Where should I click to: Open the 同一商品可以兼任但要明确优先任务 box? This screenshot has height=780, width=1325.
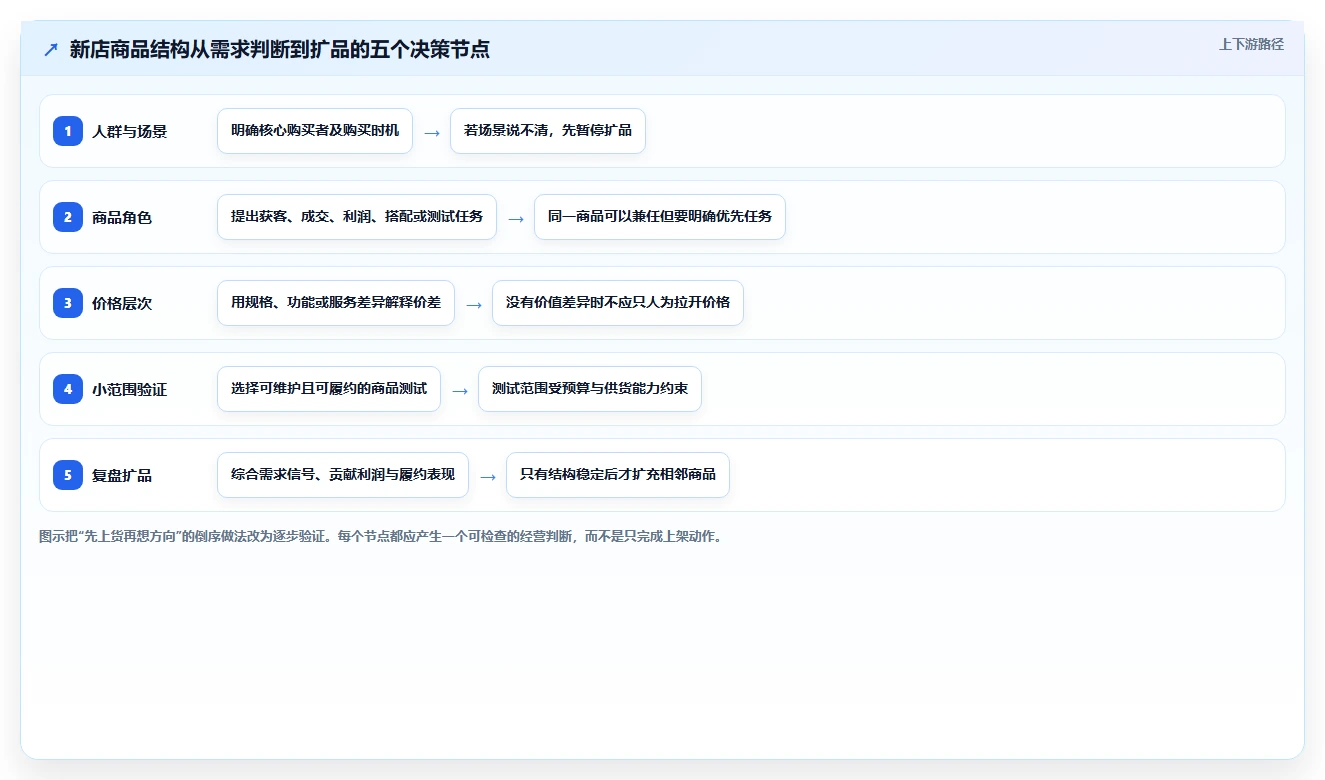660,217
